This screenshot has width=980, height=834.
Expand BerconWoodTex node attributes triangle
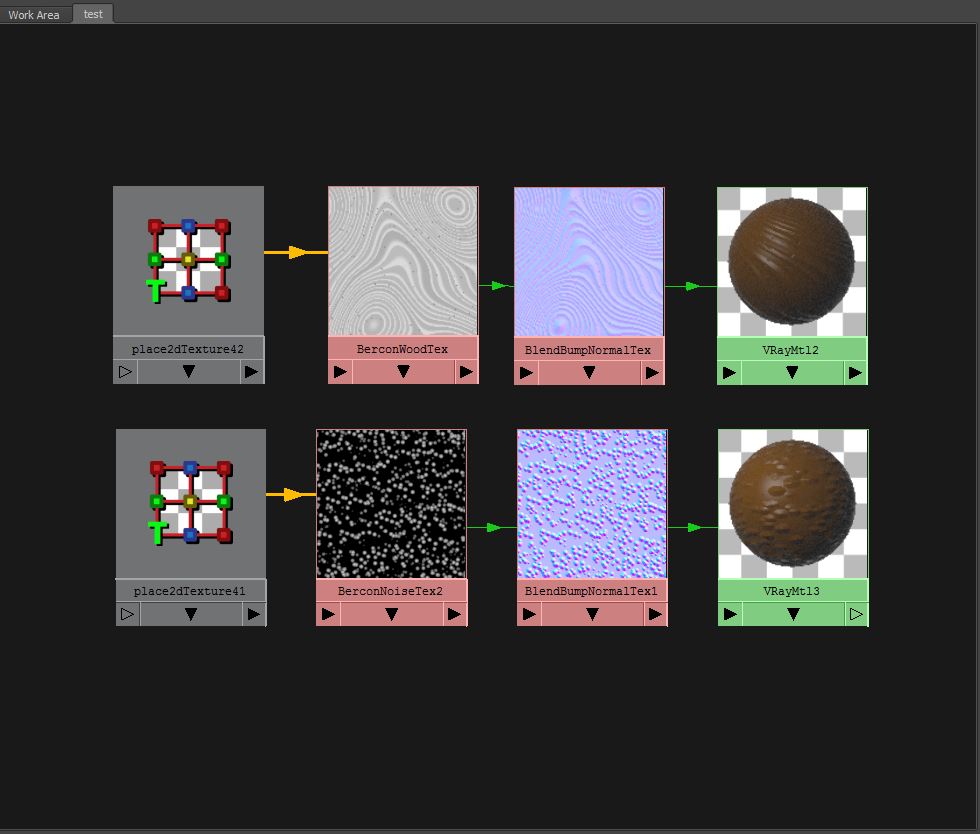click(404, 372)
